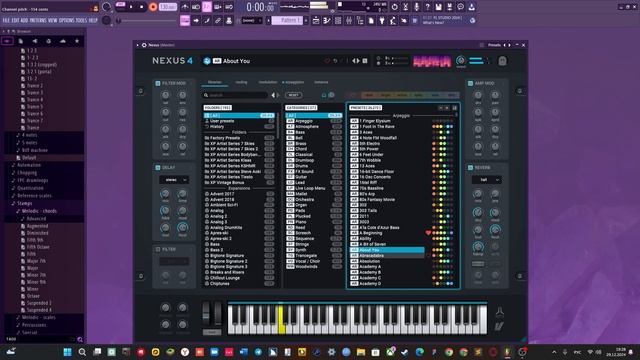The height and width of the screenshot is (360, 640).
Task: Open the OPTIONS menu in FL Studio
Action: tap(67, 20)
